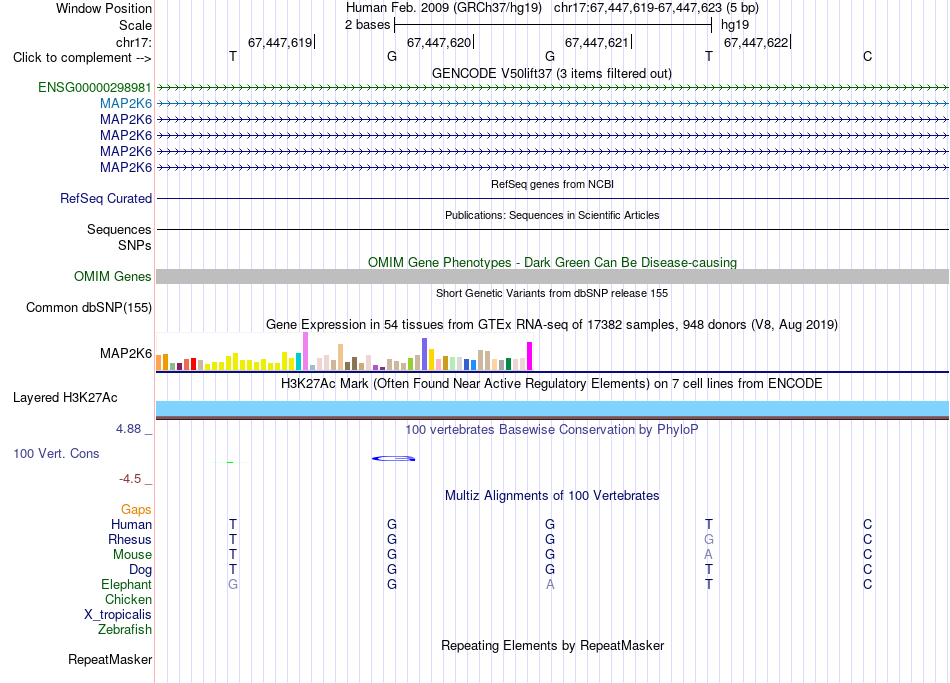Click the 4.88 PhyloP scale value
This screenshot has width=950, height=683.
click(128, 429)
